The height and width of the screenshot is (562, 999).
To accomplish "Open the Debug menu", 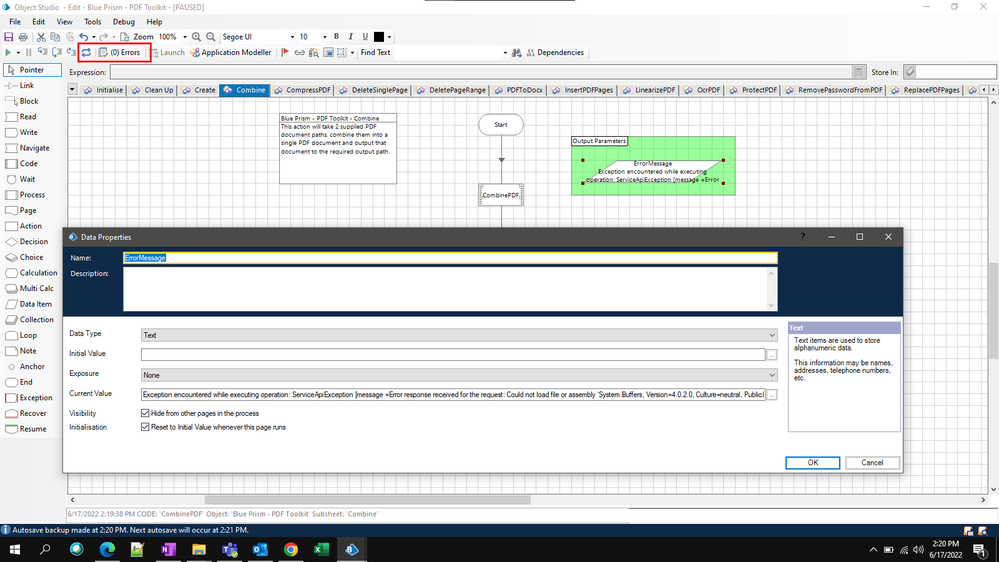I will 123,21.
